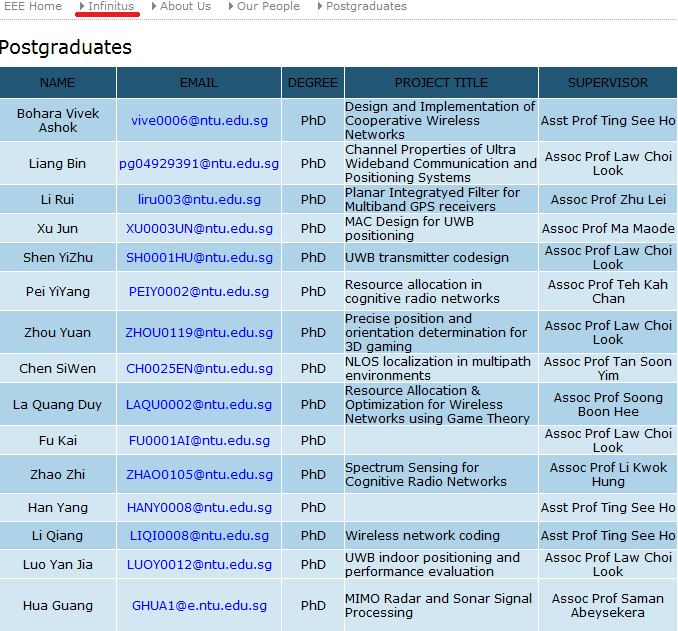The height and width of the screenshot is (631, 678).
Task: Click project 'Design and Implementation of Cooperative Wireless Networks'
Action: click(440, 120)
